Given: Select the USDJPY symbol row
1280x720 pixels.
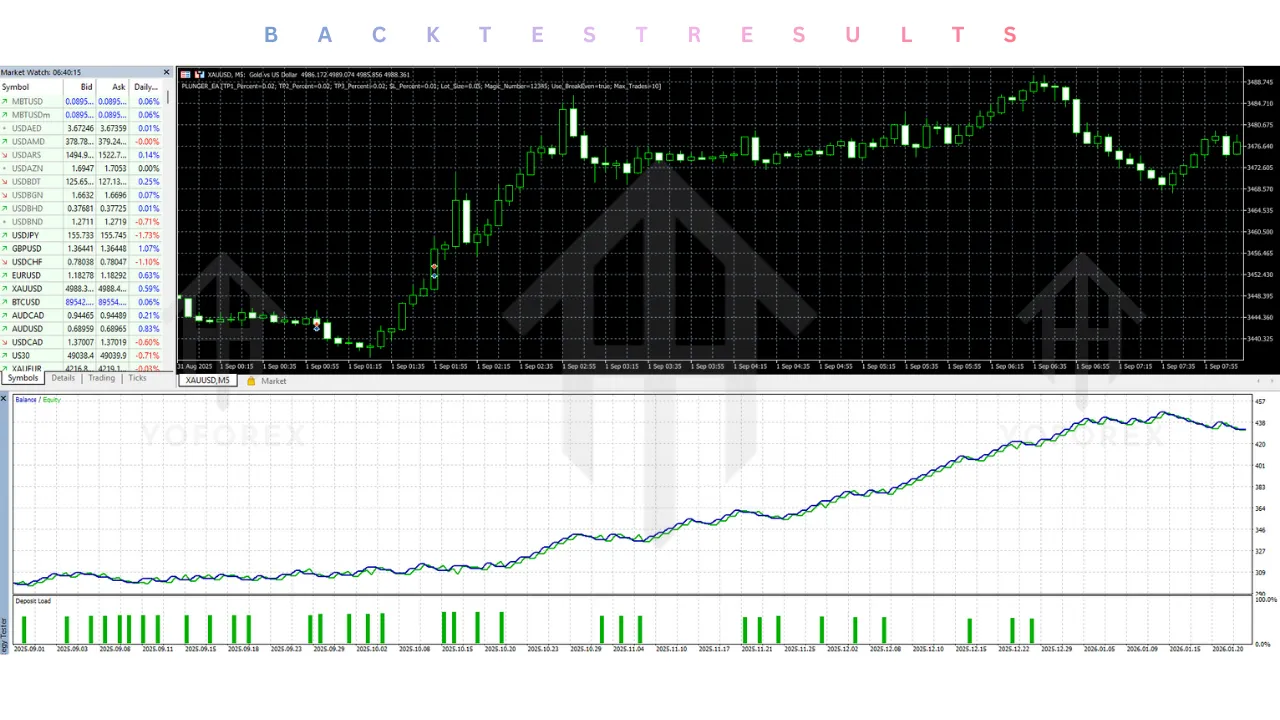Looking at the screenshot, I should (x=82, y=235).
